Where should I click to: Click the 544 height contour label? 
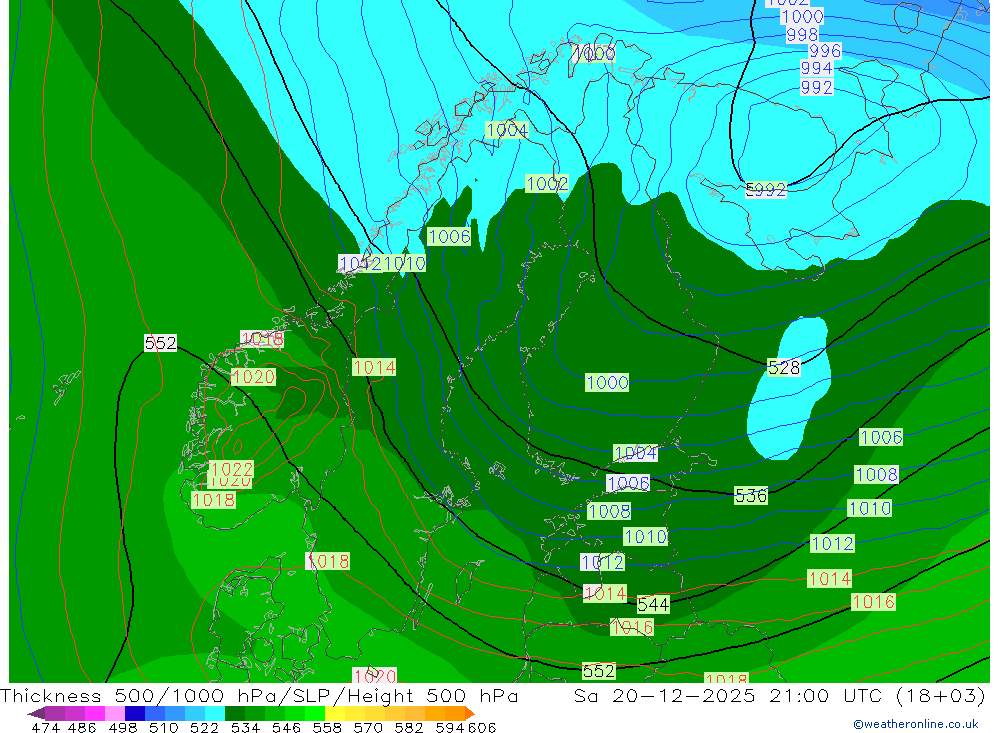pos(653,604)
